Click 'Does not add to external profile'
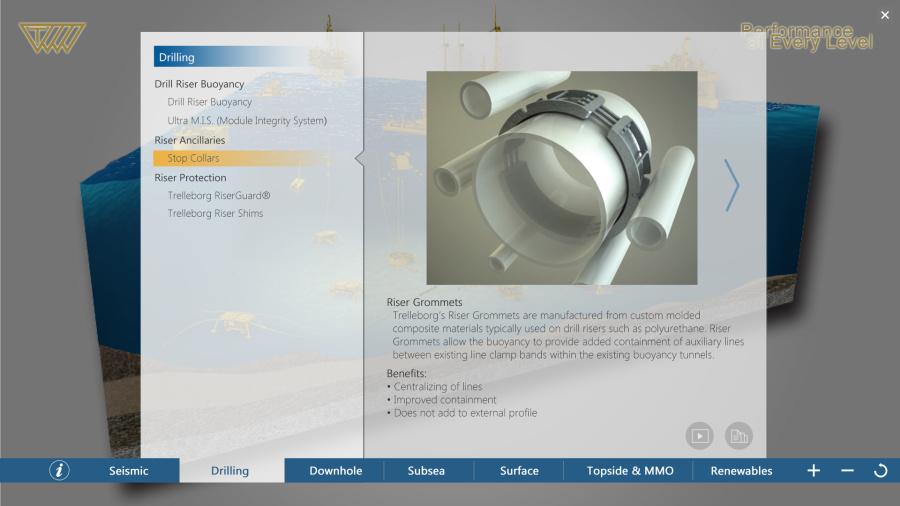This screenshot has height=506, width=900. tap(465, 413)
